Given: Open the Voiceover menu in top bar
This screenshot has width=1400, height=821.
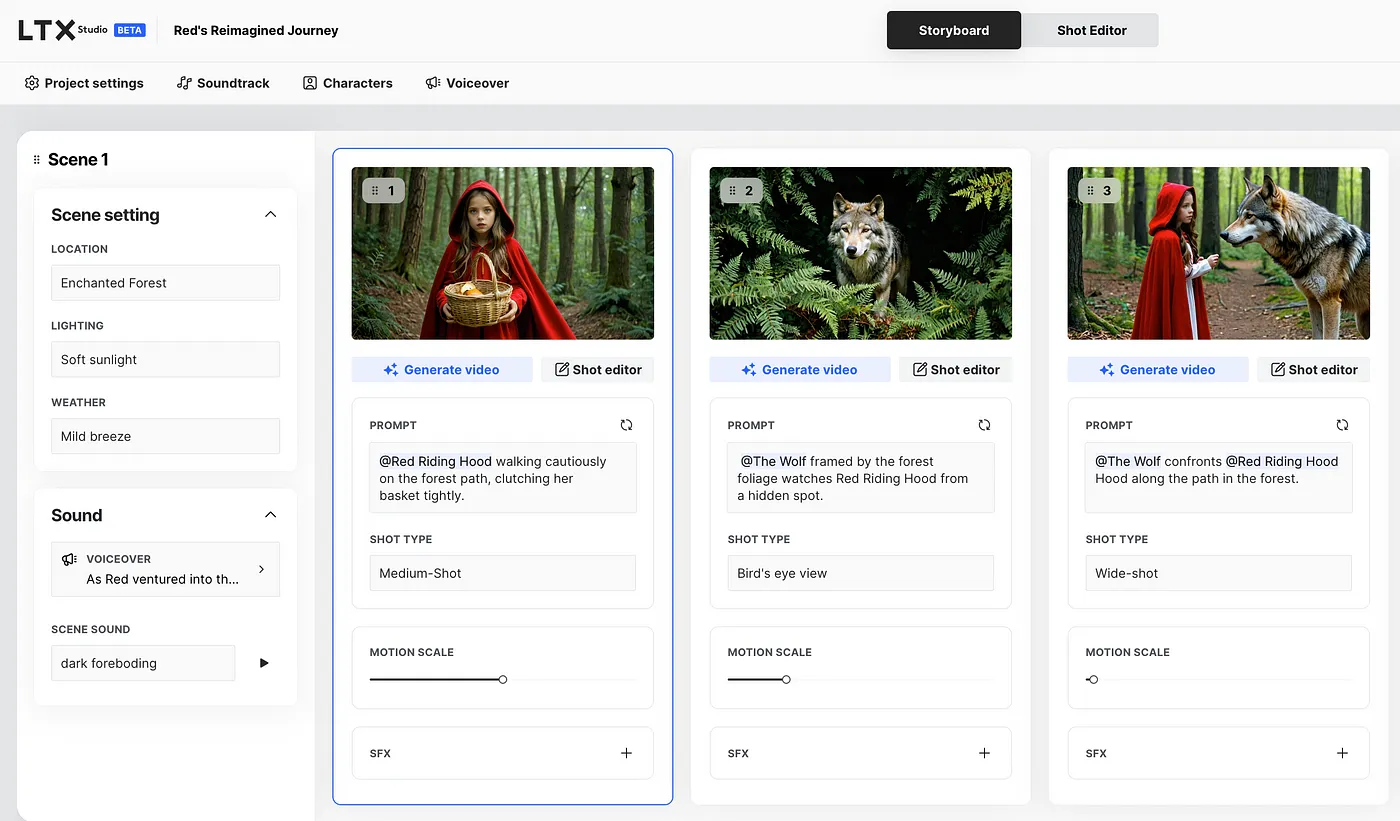Looking at the screenshot, I should [467, 83].
